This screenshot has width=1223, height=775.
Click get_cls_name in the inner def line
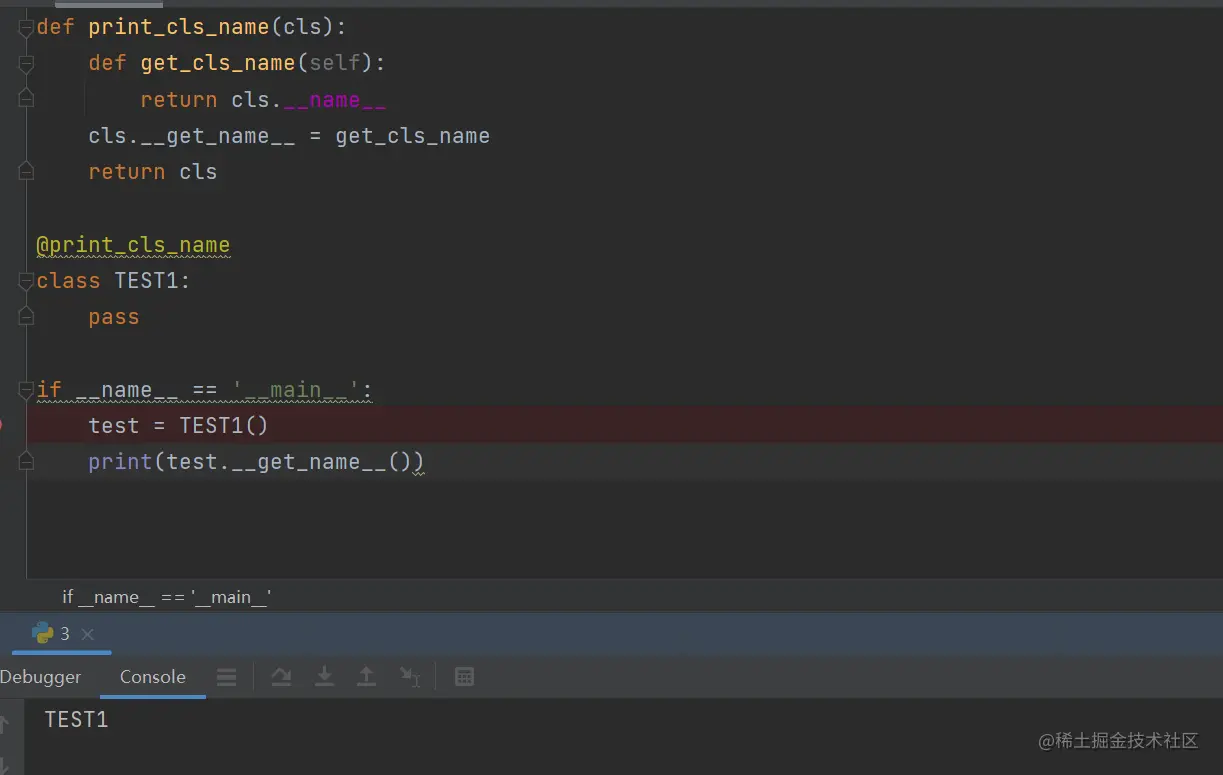[x=218, y=64]
